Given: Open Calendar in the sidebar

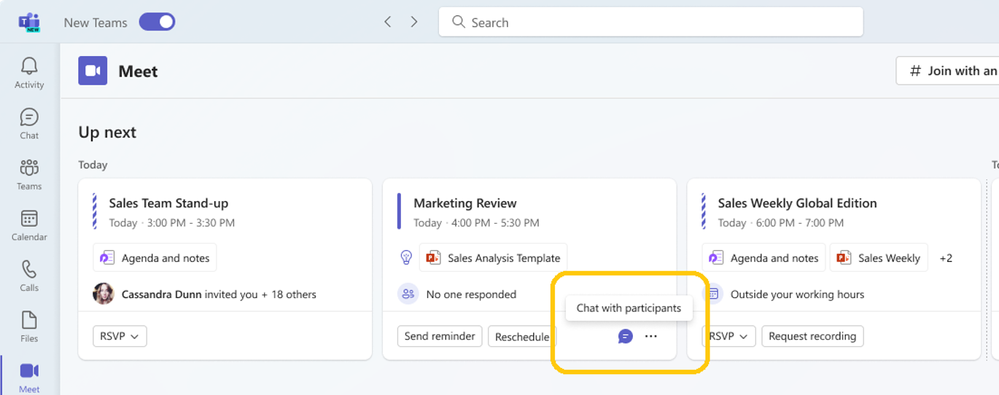Looking at the screenshot, I should [29, 225].
